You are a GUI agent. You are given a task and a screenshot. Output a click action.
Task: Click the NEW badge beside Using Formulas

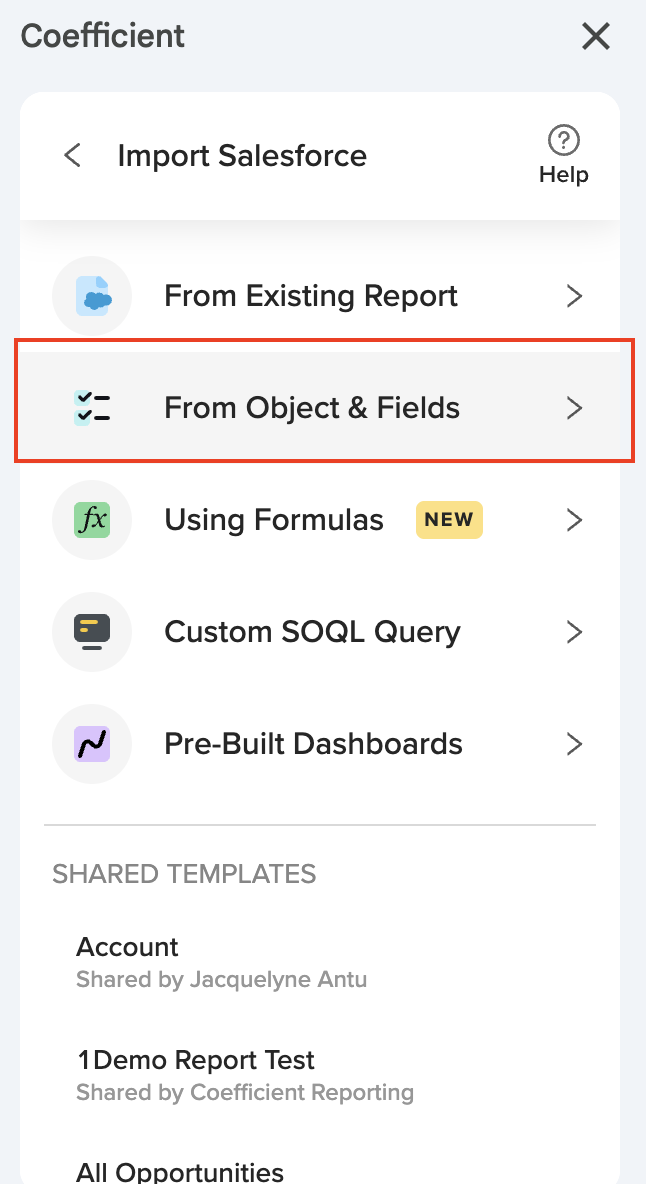coord(449,520)
